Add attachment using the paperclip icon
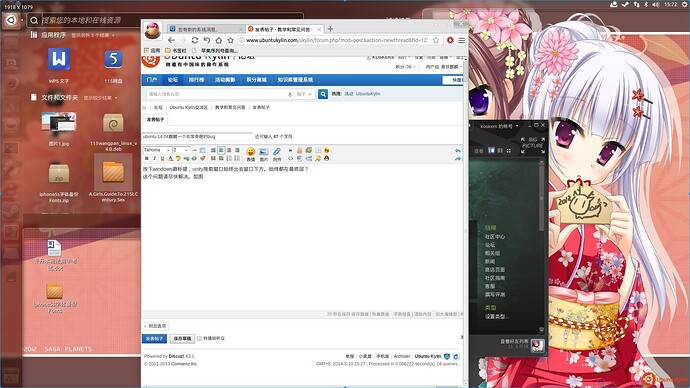690x388 pixels. pyautogui.click(x=277, y=154)
